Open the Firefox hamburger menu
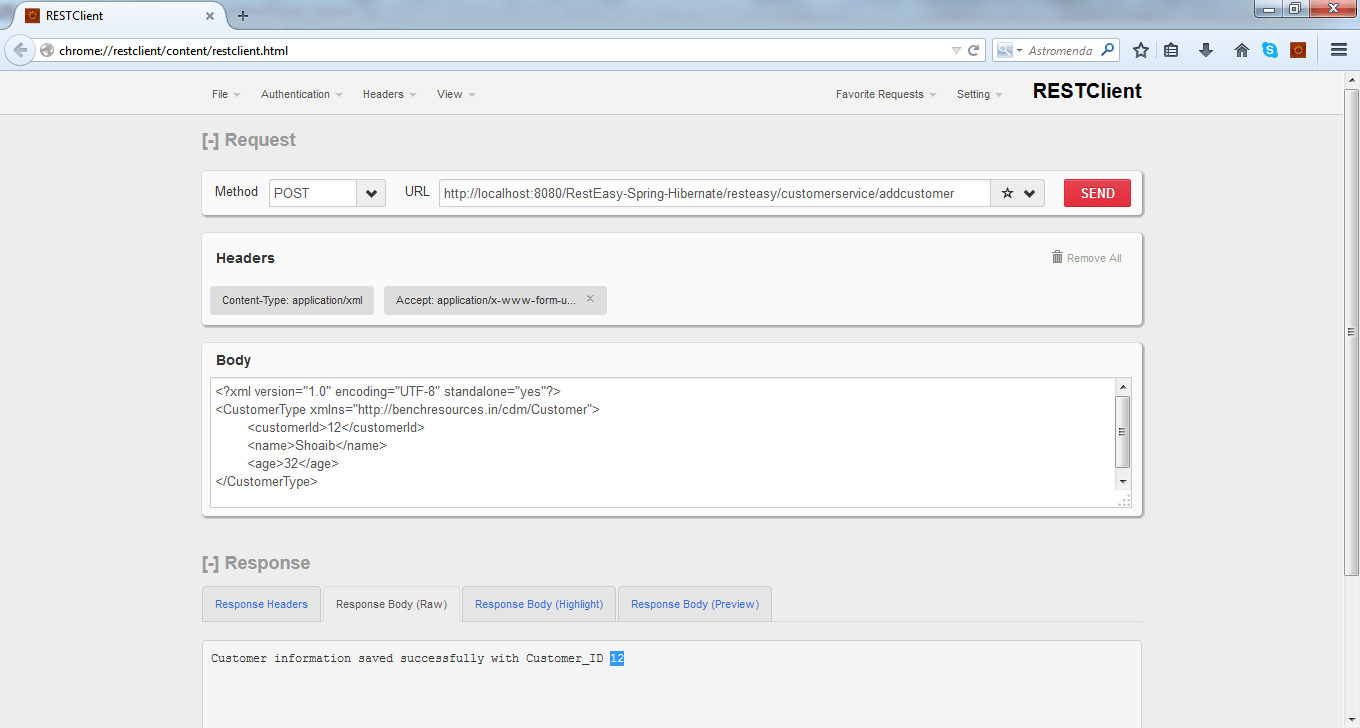 point(1337,49)
